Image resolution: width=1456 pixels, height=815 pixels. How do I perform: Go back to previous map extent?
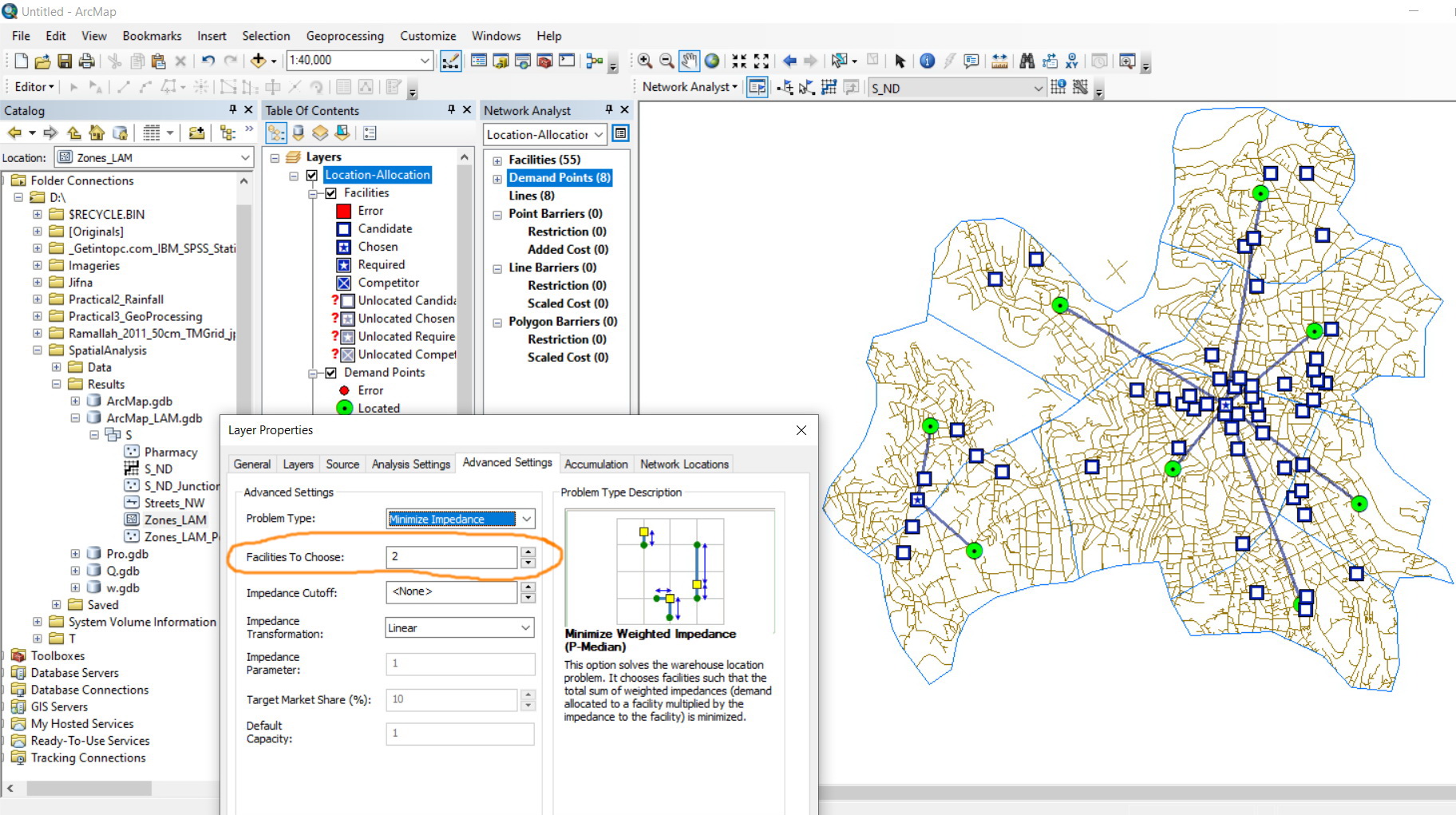[789, 61]
